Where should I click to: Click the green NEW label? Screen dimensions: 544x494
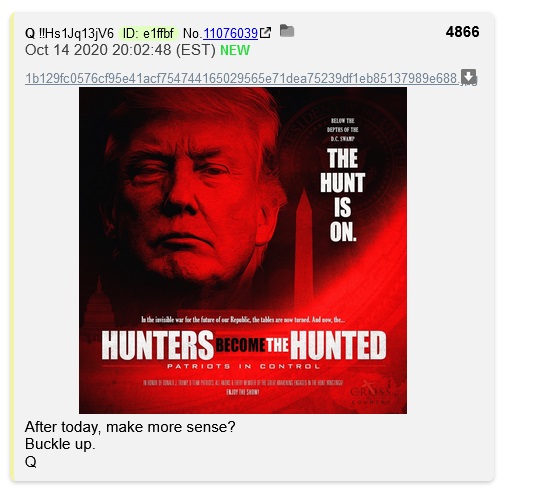click(x=235, y=50)
